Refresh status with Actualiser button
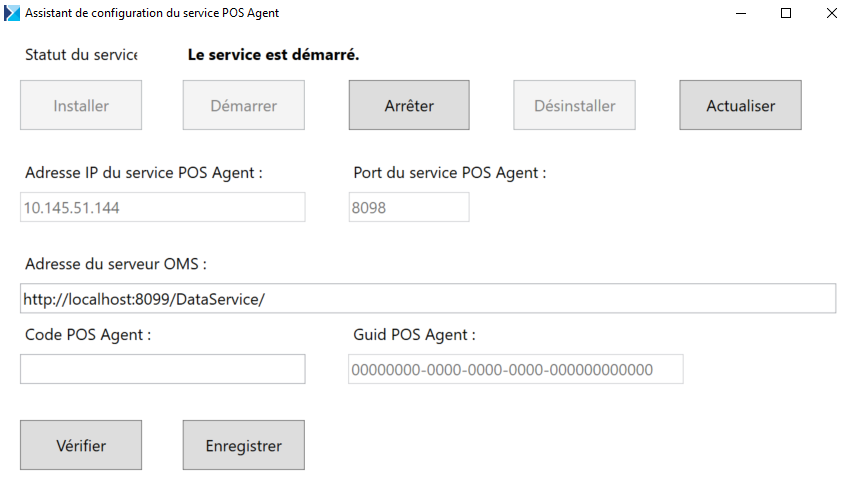 click(740, 105)
